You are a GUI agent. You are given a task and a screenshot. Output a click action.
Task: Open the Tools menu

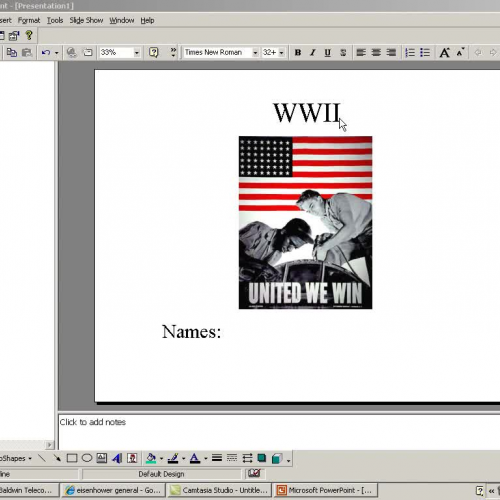pos(55,21)
